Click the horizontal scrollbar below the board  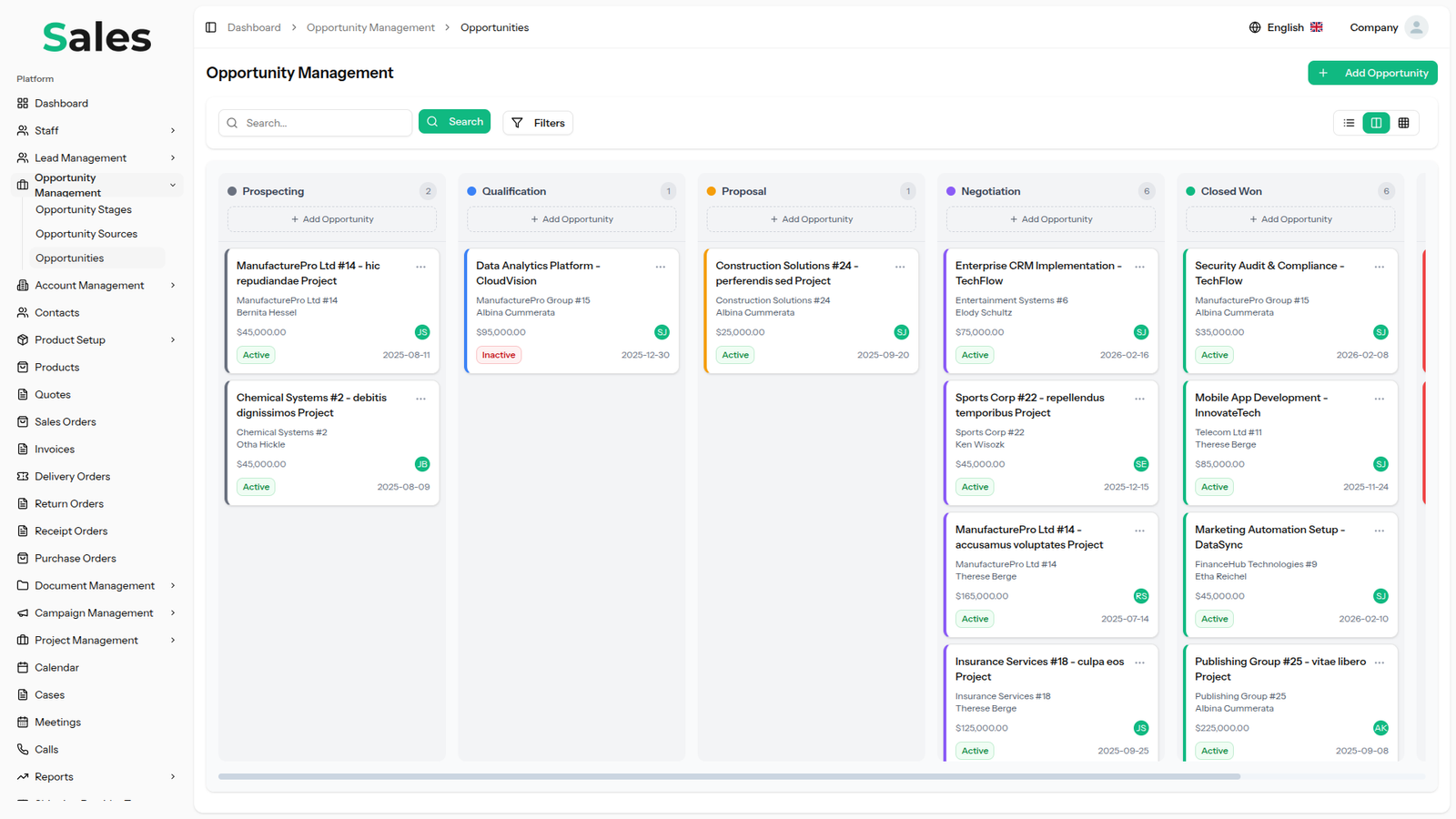[x=728, y=776]
